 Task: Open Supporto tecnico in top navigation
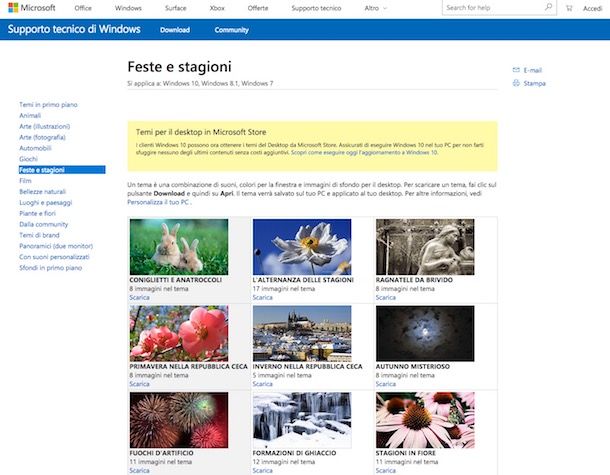[316, 8]
